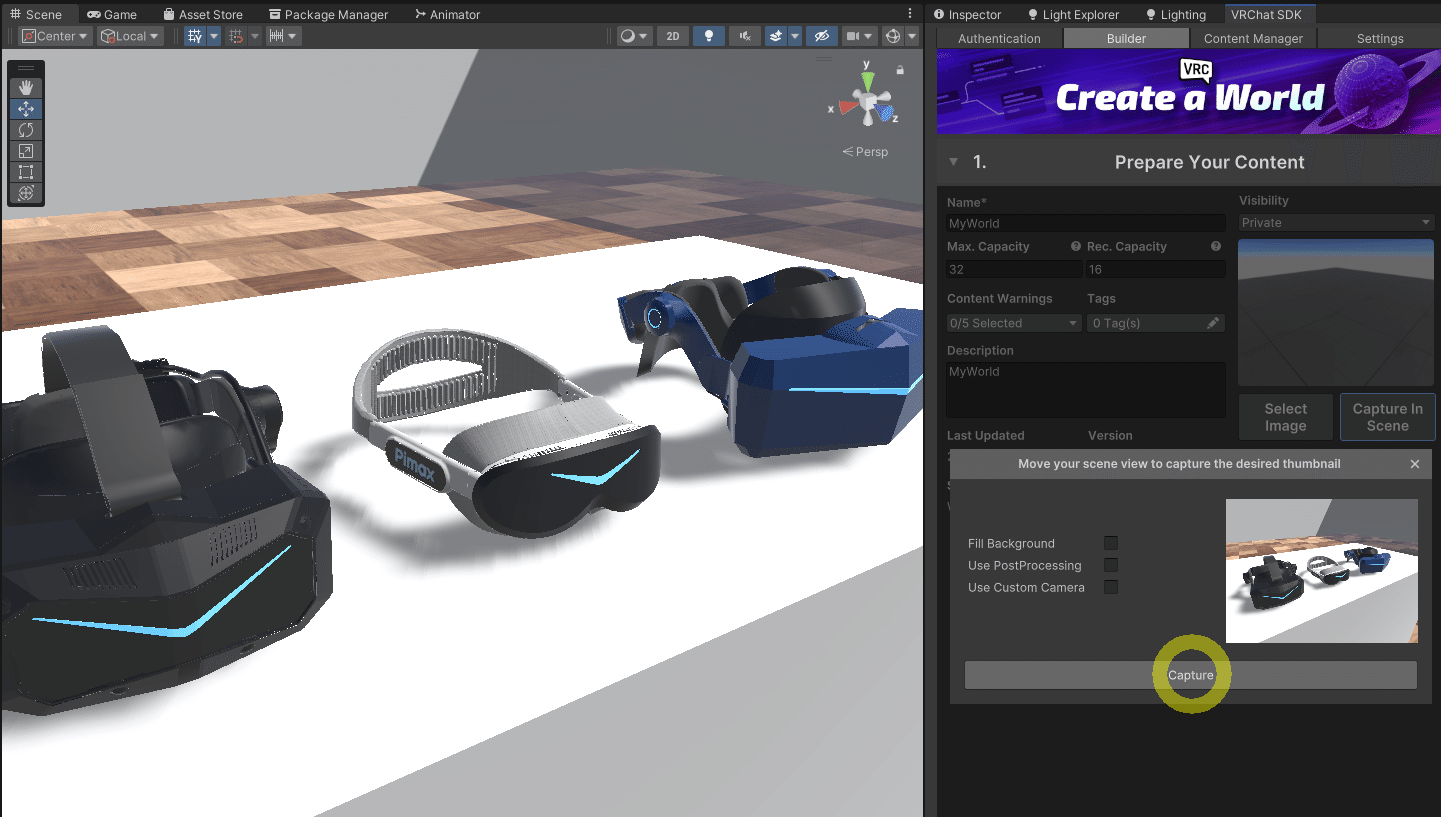This screenshot has width=1441, height=817.
Task: Click the Select Image button
Action: [1285, 417]
